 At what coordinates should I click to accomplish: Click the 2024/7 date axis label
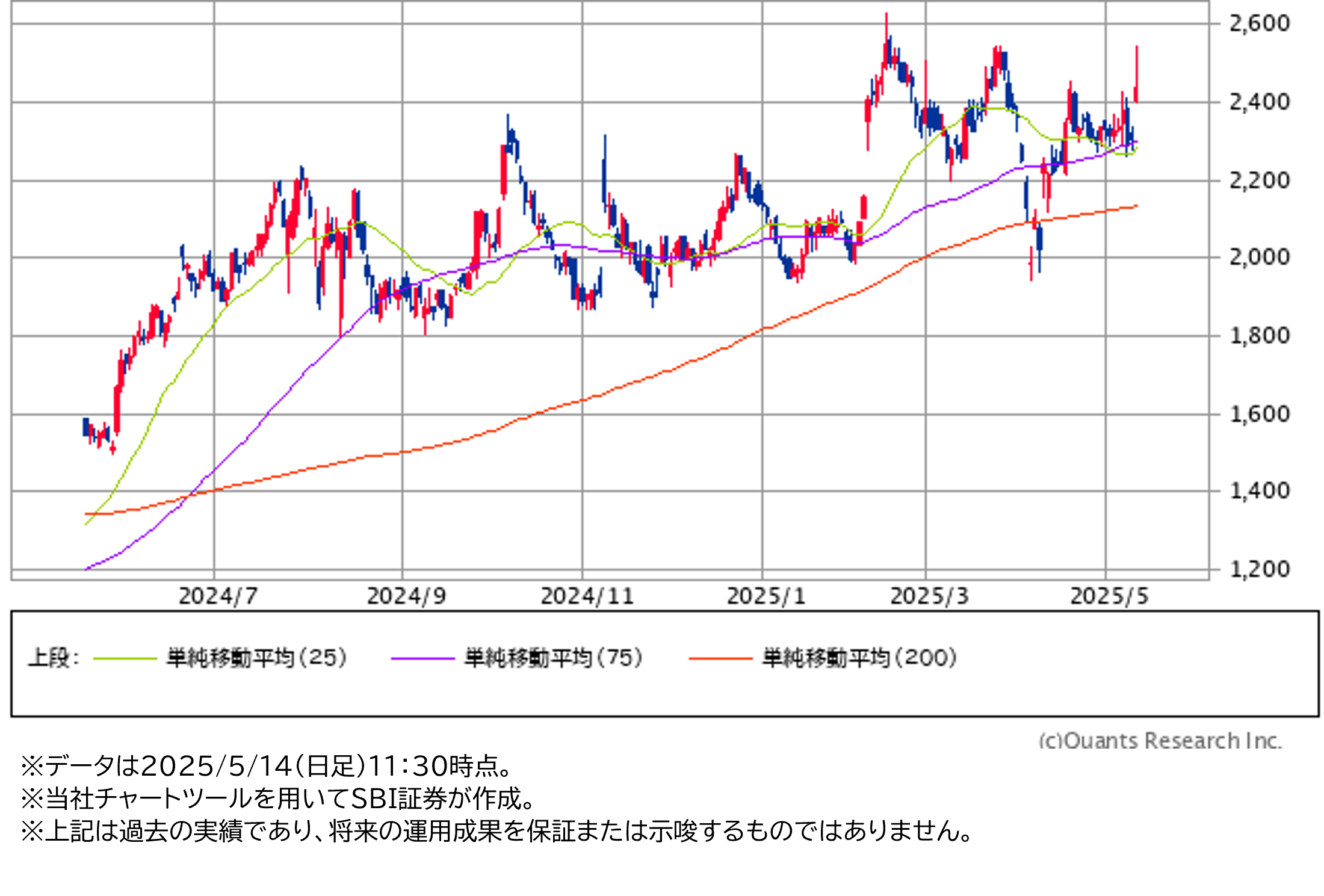click(x=218, y=596)
